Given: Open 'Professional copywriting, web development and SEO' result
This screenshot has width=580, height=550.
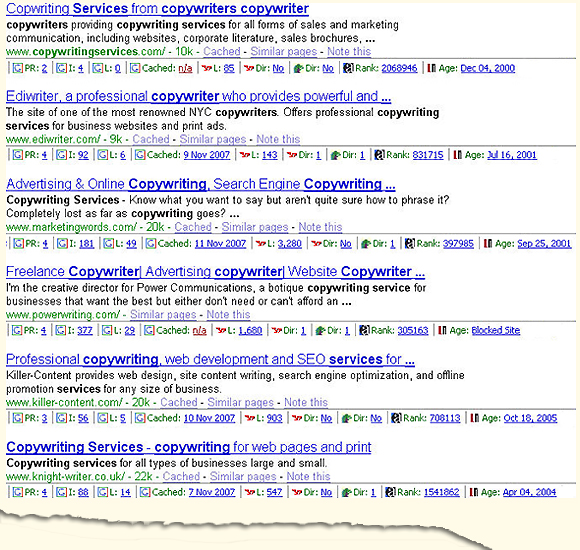Looking at the screenshot, I should (x=210, y=359).
